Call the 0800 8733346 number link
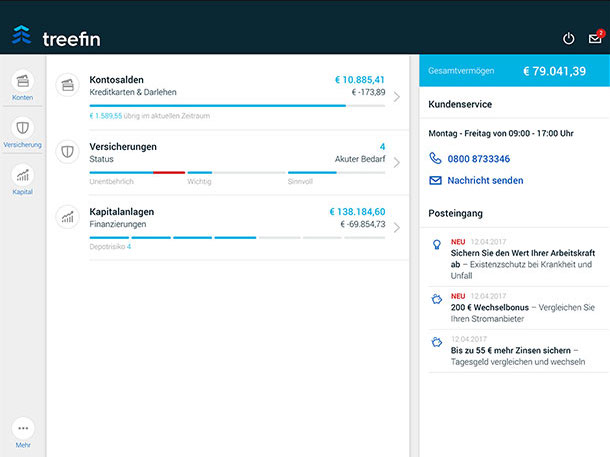 480,159
